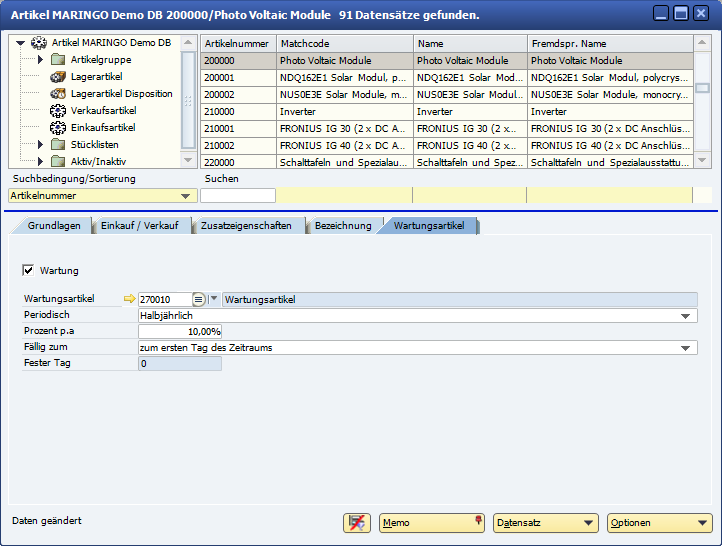Click the Einkaufsartikel gear icon
The width and height of the screenshot is (722, 546).
58,128
